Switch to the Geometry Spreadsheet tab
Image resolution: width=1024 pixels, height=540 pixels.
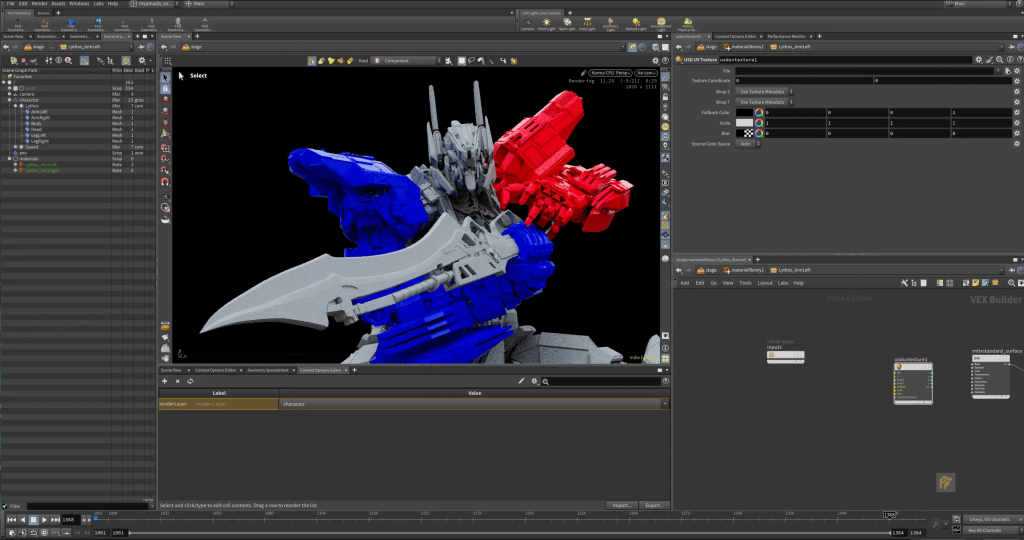click(x=268, y=370)
